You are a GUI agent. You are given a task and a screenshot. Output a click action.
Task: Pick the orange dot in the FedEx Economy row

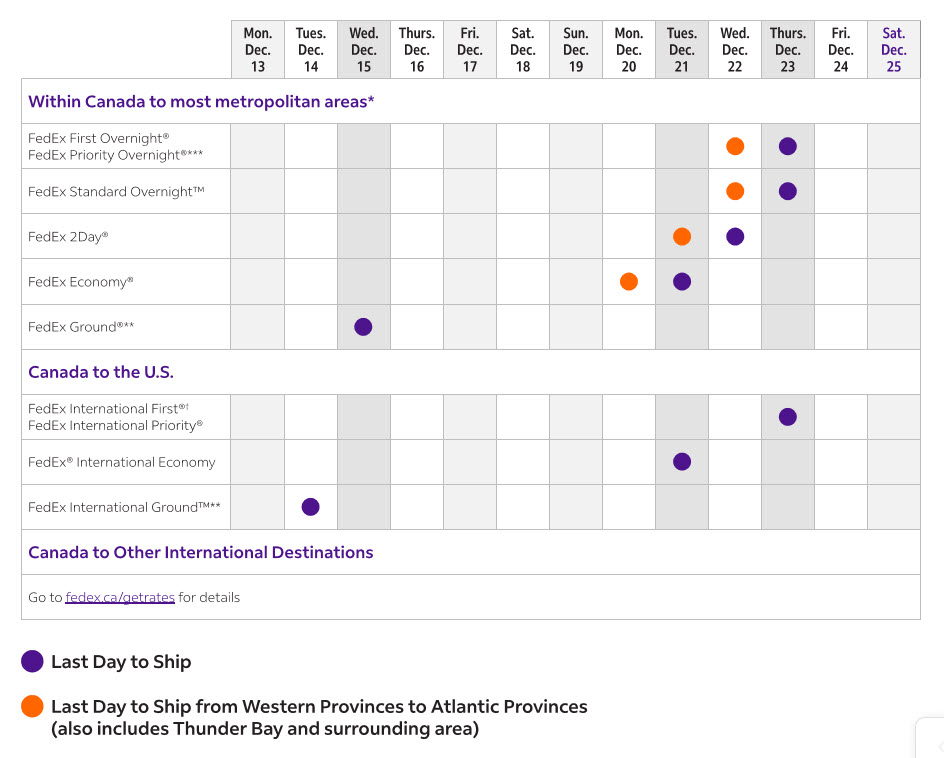[x=629, y=281]
